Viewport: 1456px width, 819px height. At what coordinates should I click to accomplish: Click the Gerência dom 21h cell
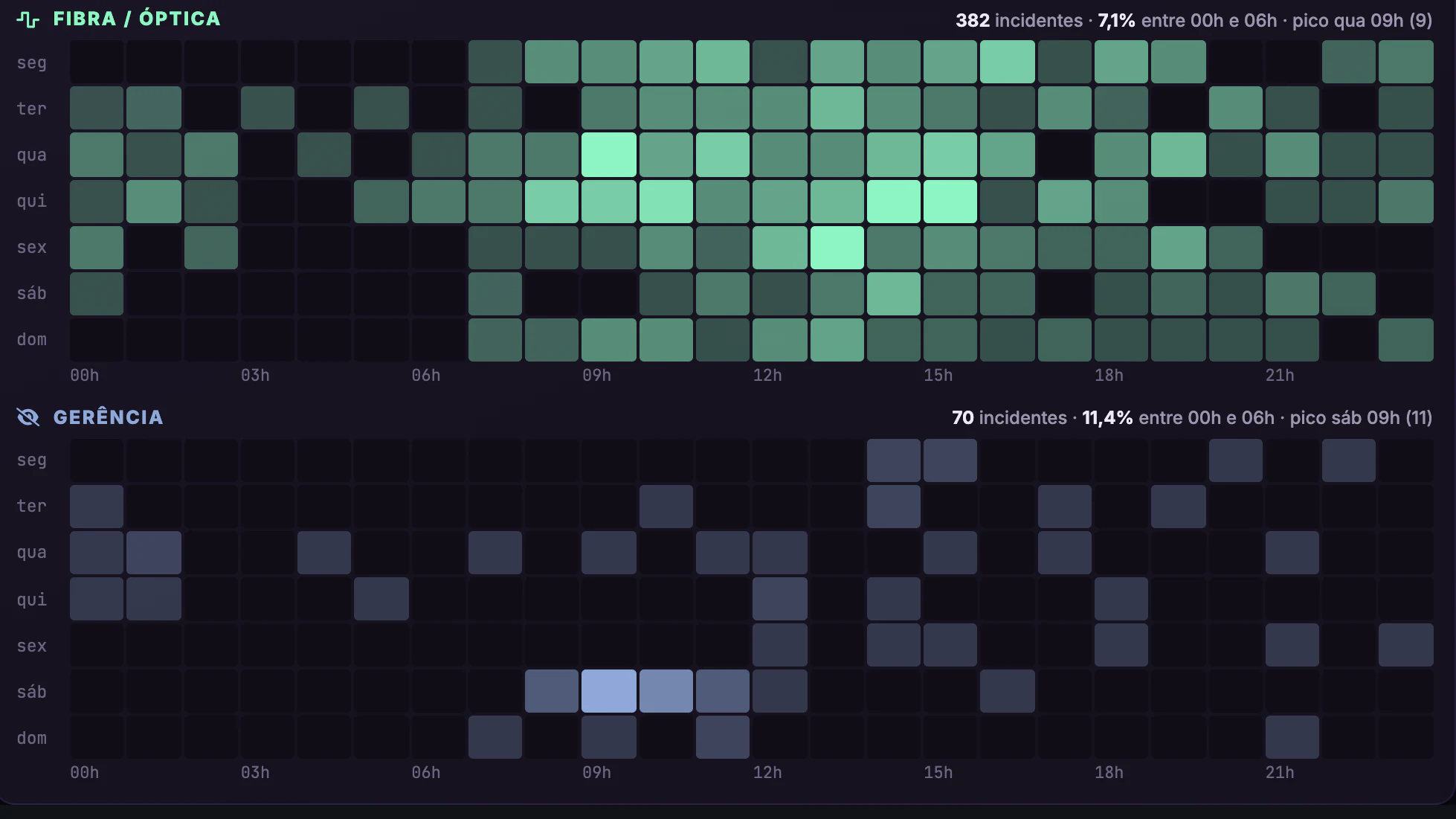point(1292,737)
